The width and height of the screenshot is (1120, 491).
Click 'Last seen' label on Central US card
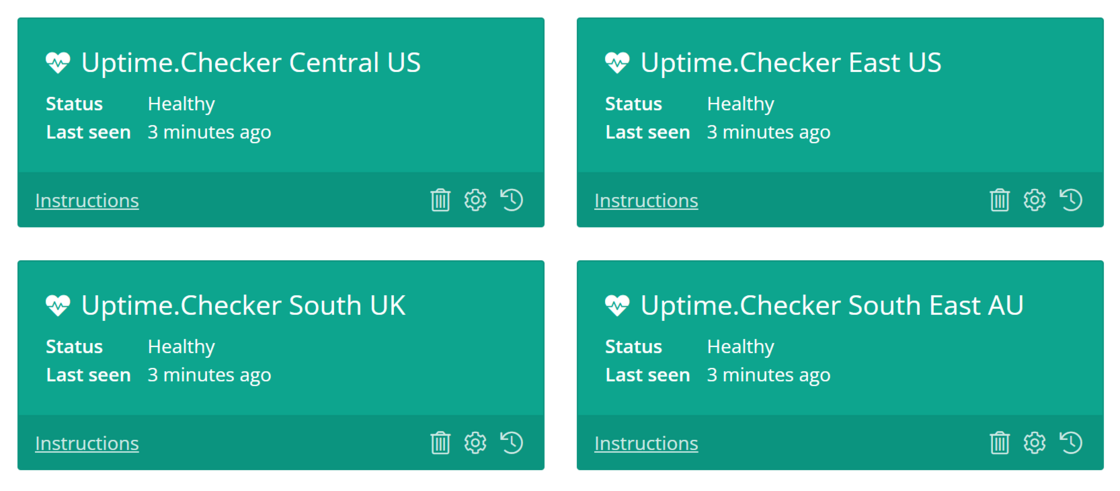(x=89, y=132)
